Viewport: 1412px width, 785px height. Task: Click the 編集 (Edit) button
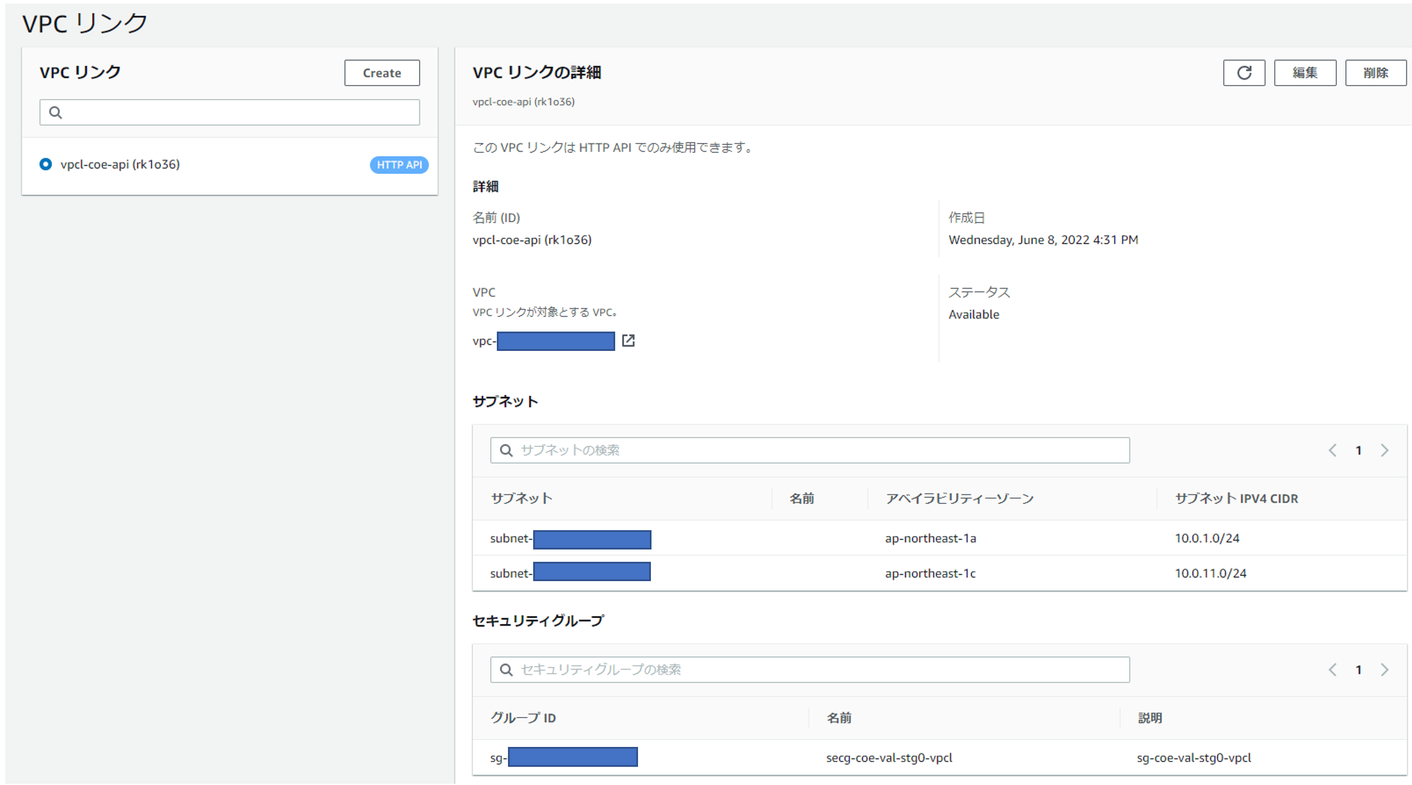point(1305,73)
